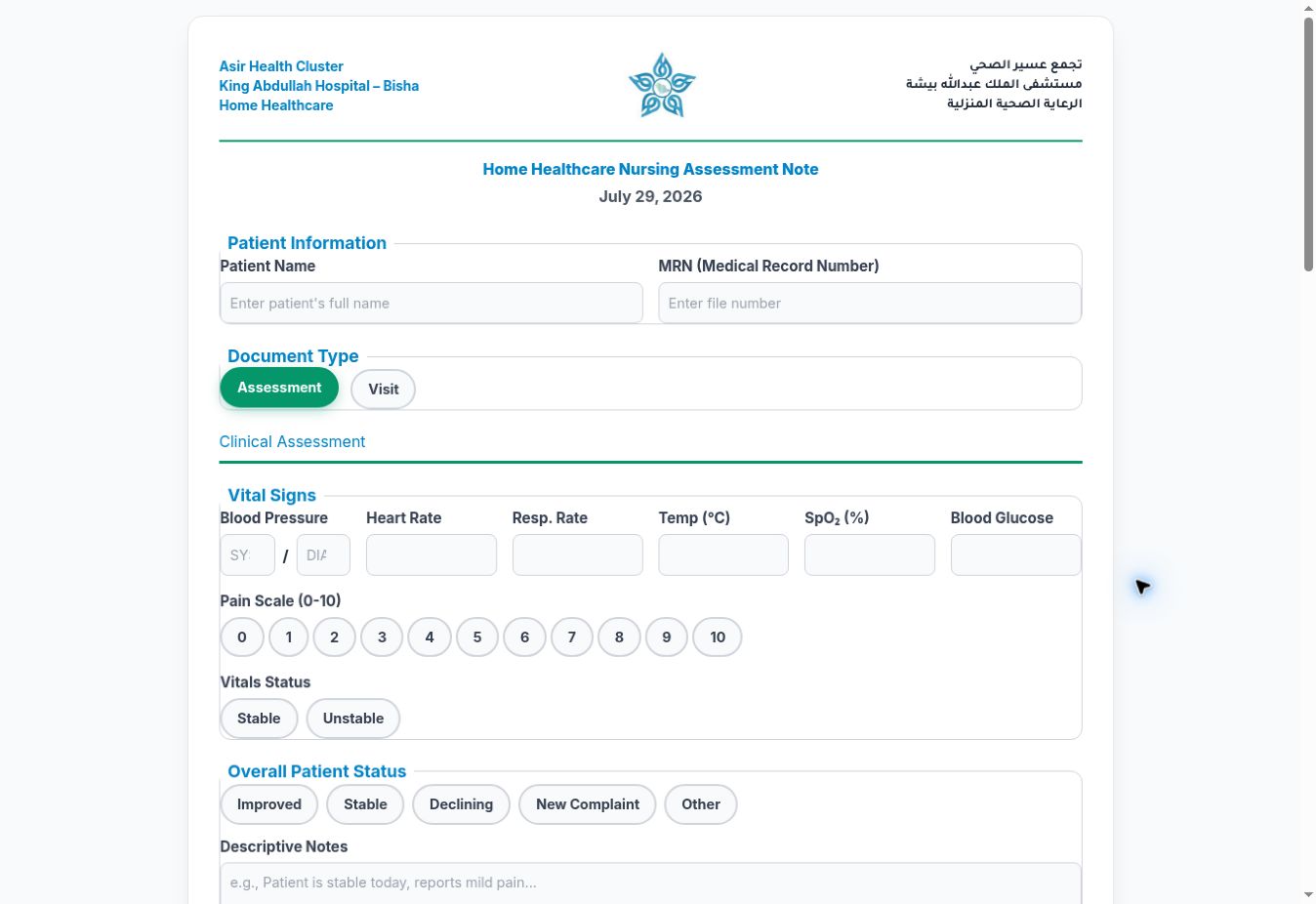Choose pain scale value 10
Image resolution: width=1316 pixels, height=904 pixels.
(x=718, y=637)
